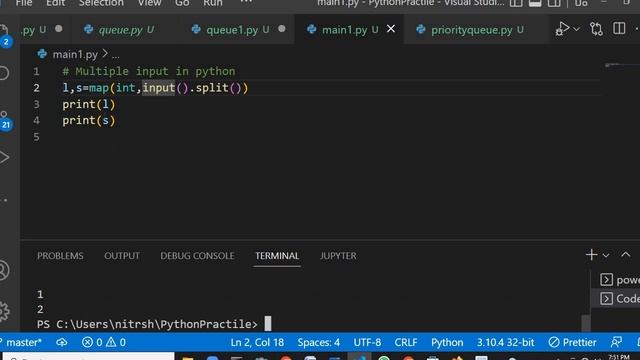Select the Code terminal in the list
Screen dimensions: 640x360
[620, 298]
